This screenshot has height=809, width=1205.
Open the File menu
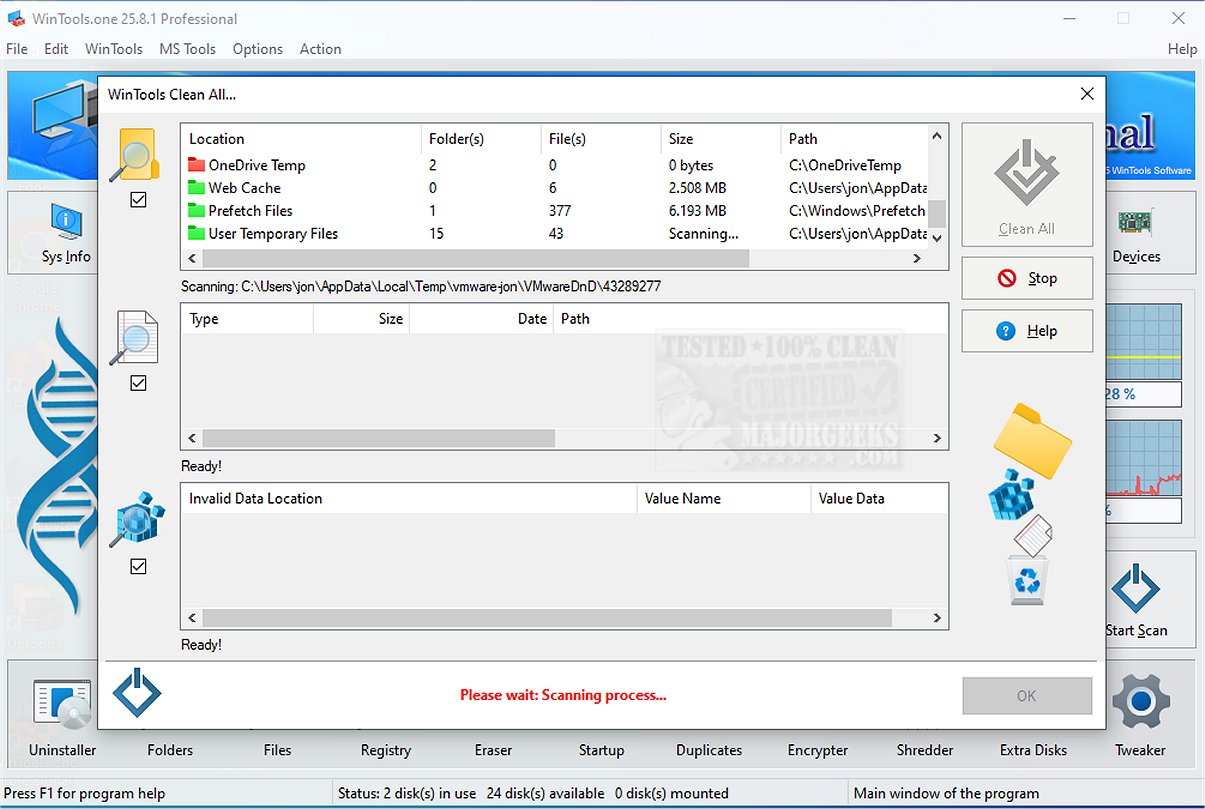coord(17,49)
